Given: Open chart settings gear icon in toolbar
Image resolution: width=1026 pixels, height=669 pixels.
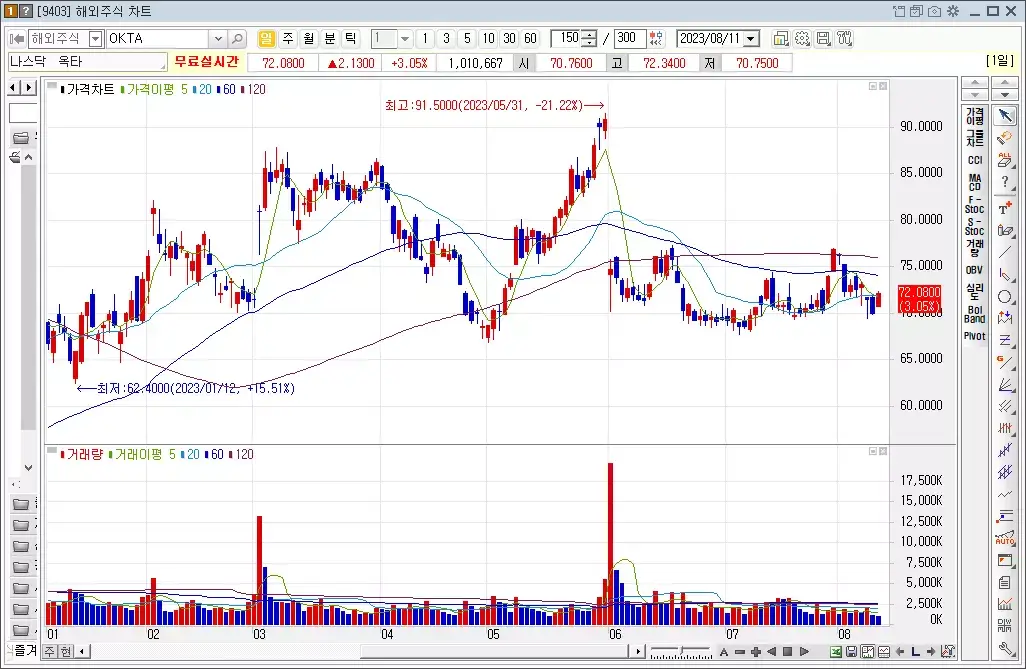Looking at the screenshot, I should point(802,39).
